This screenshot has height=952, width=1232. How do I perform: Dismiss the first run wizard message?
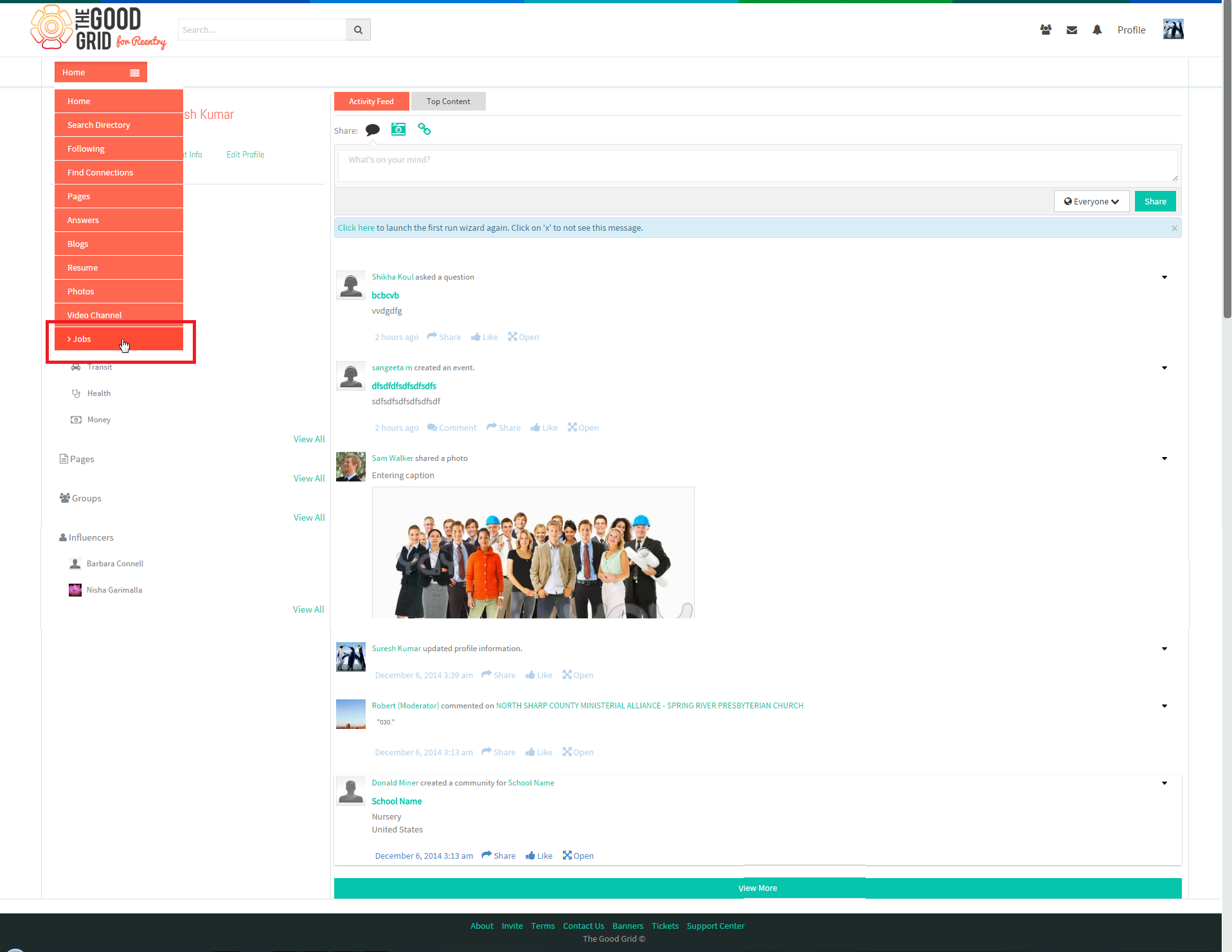[x=1174, y=228]
